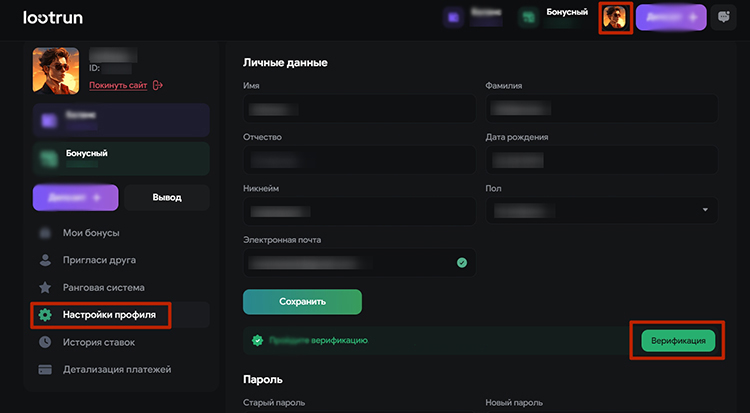750x413 pixels.
Task: Open the Пол dropdown
Action: (x=602, y=210)
